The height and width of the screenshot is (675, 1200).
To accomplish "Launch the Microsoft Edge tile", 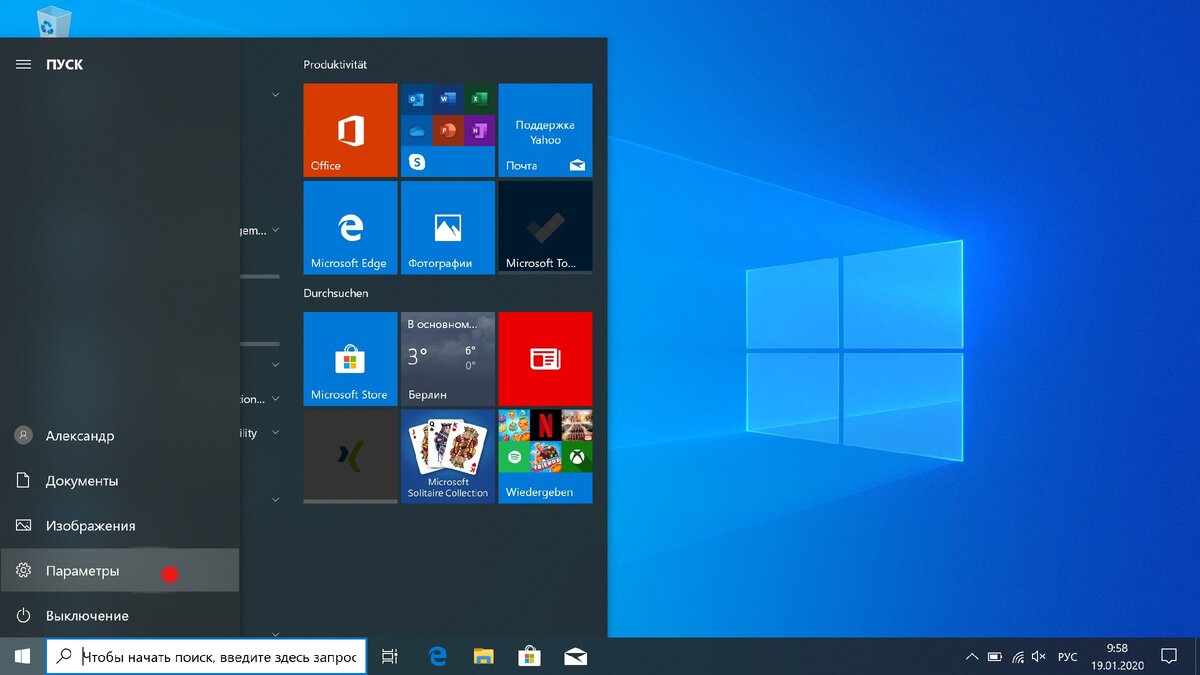I will [350, 227].
